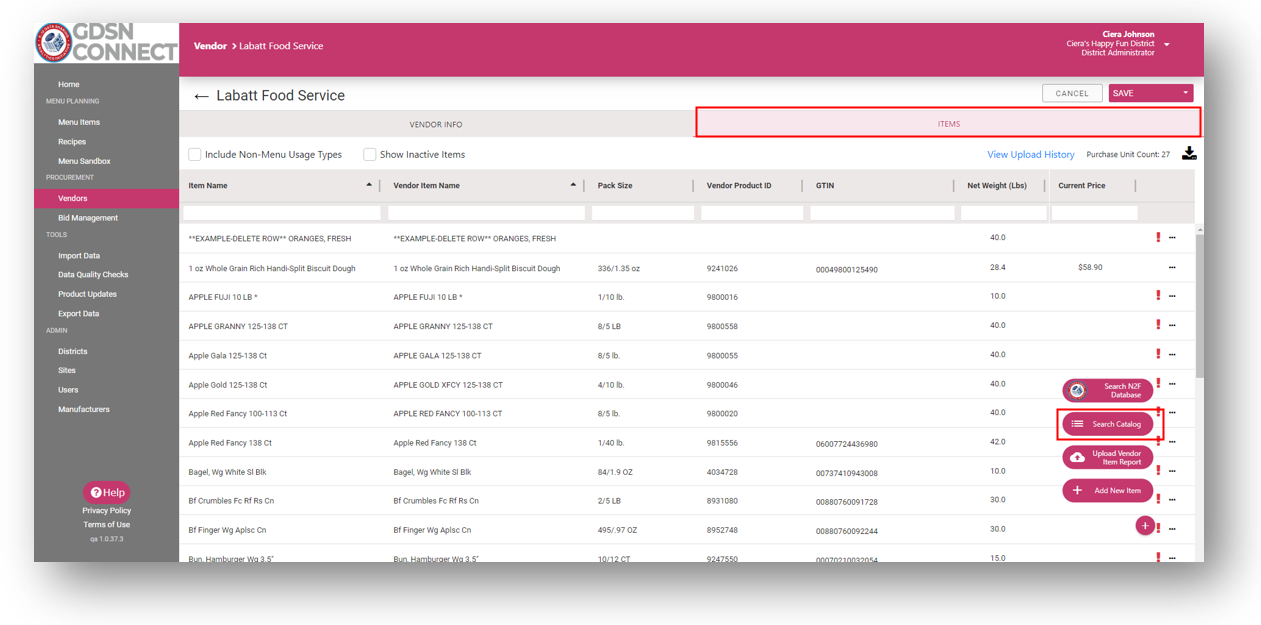The height and width of the screenshot is (625, 1261).
Task: Open Export Data under Tools
Action: point(78,314)
